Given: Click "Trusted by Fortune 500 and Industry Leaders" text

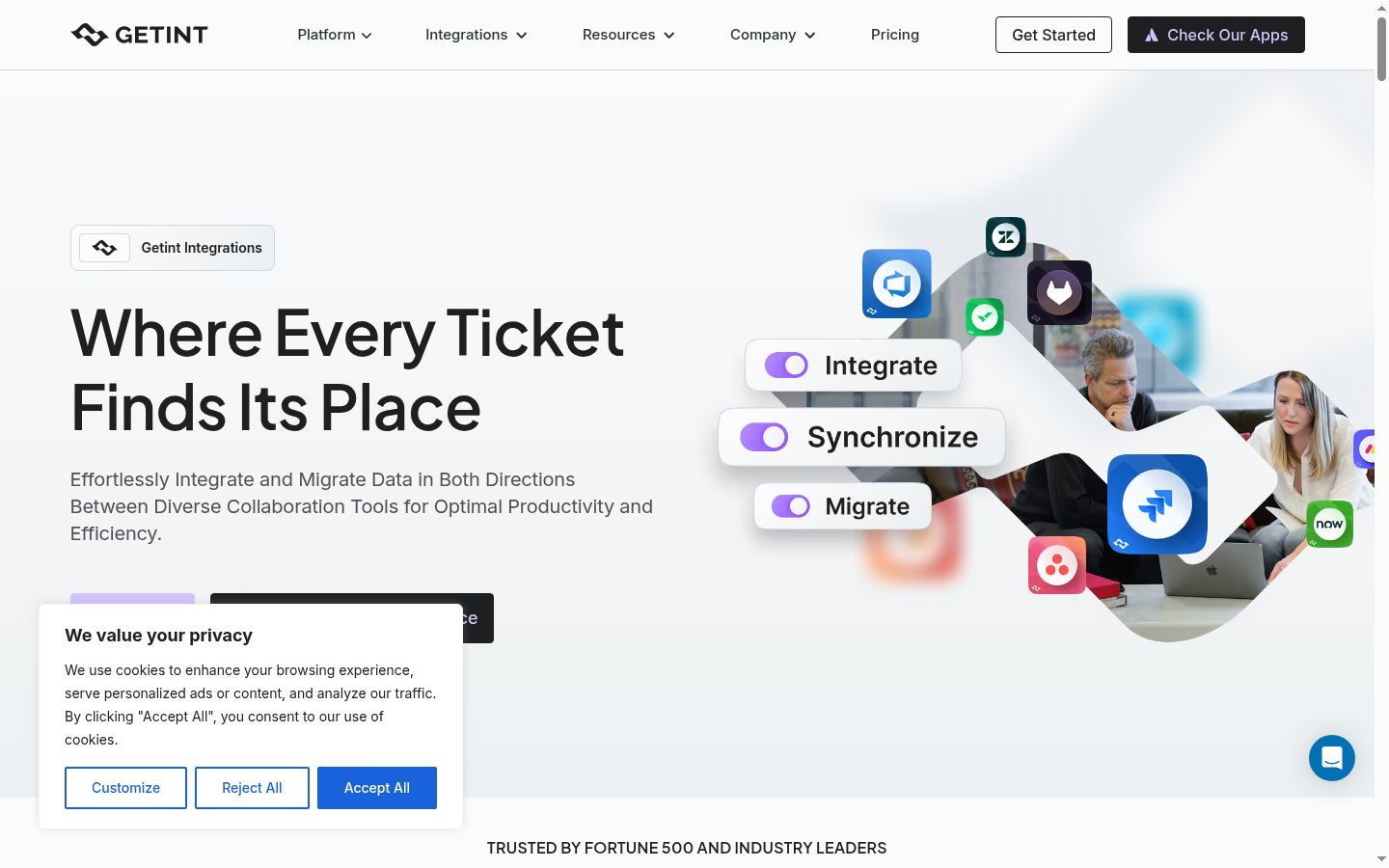Looking at the screenshot, I should 687,848.
